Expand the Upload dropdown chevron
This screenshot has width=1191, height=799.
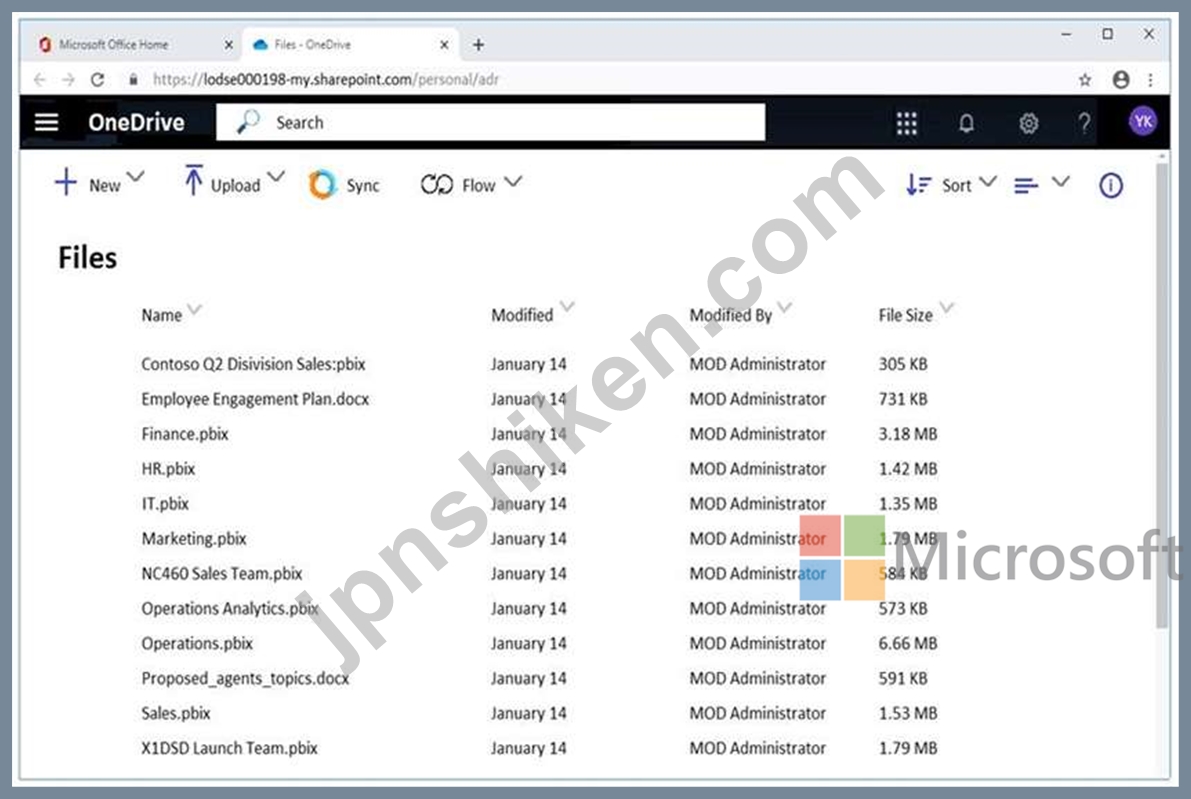click(x=276, y=177)
